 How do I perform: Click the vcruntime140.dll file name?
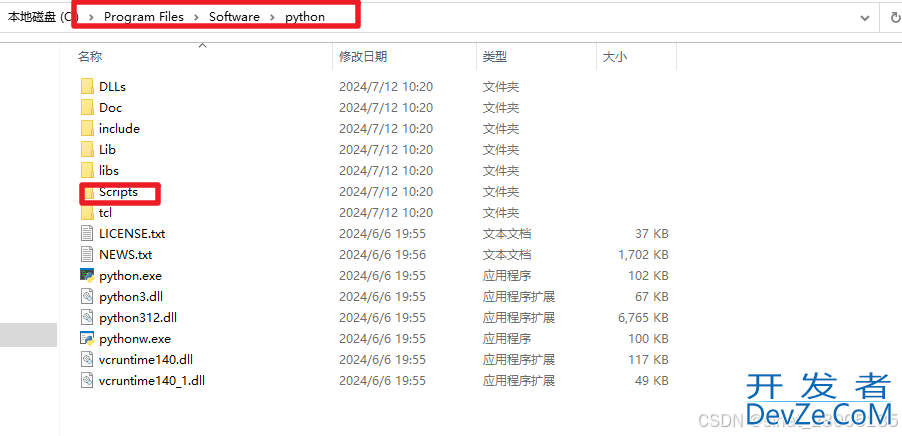[x=146, y=359]
